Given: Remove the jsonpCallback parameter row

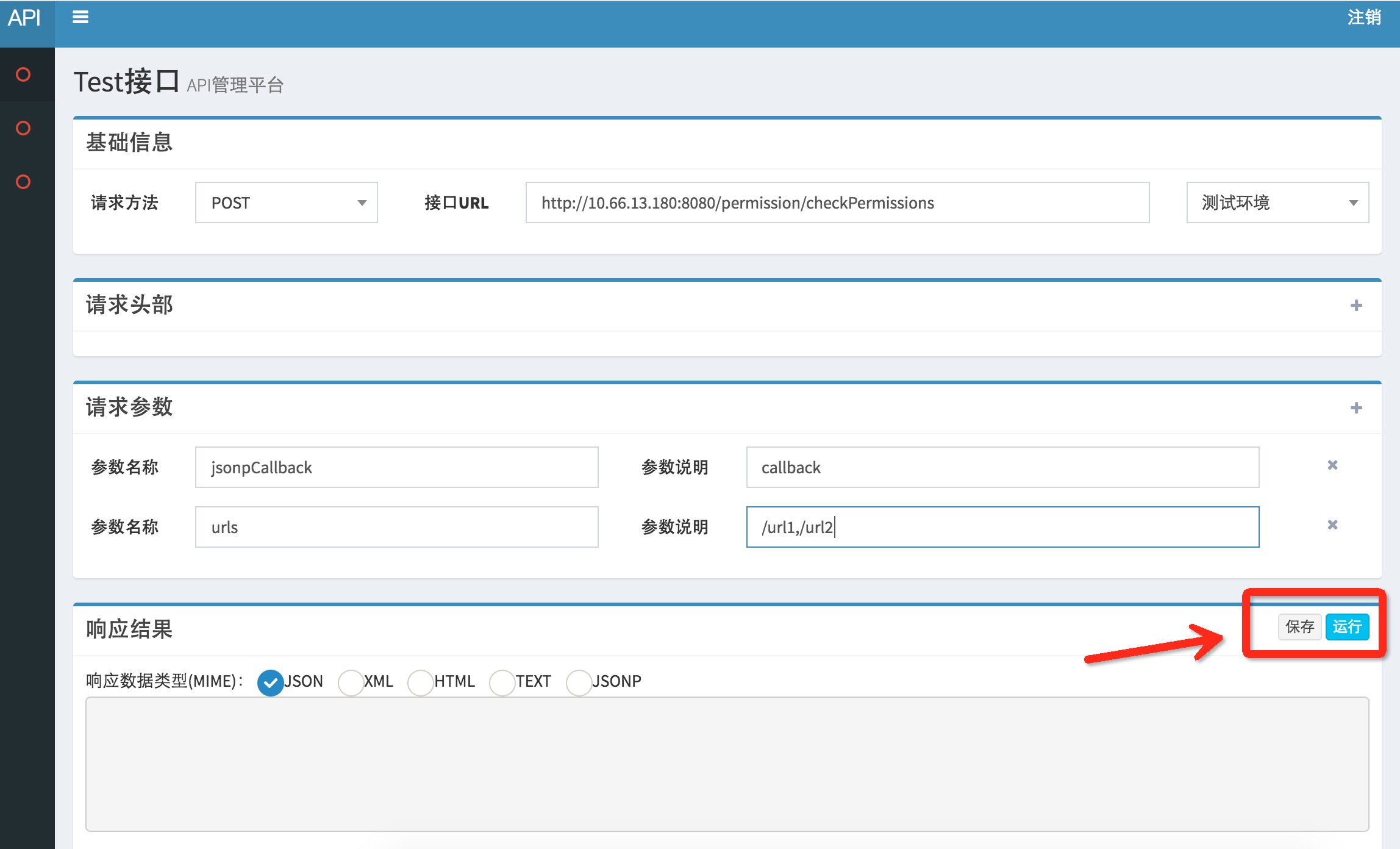Looking at the screenshot, I should click(1332, 465).
